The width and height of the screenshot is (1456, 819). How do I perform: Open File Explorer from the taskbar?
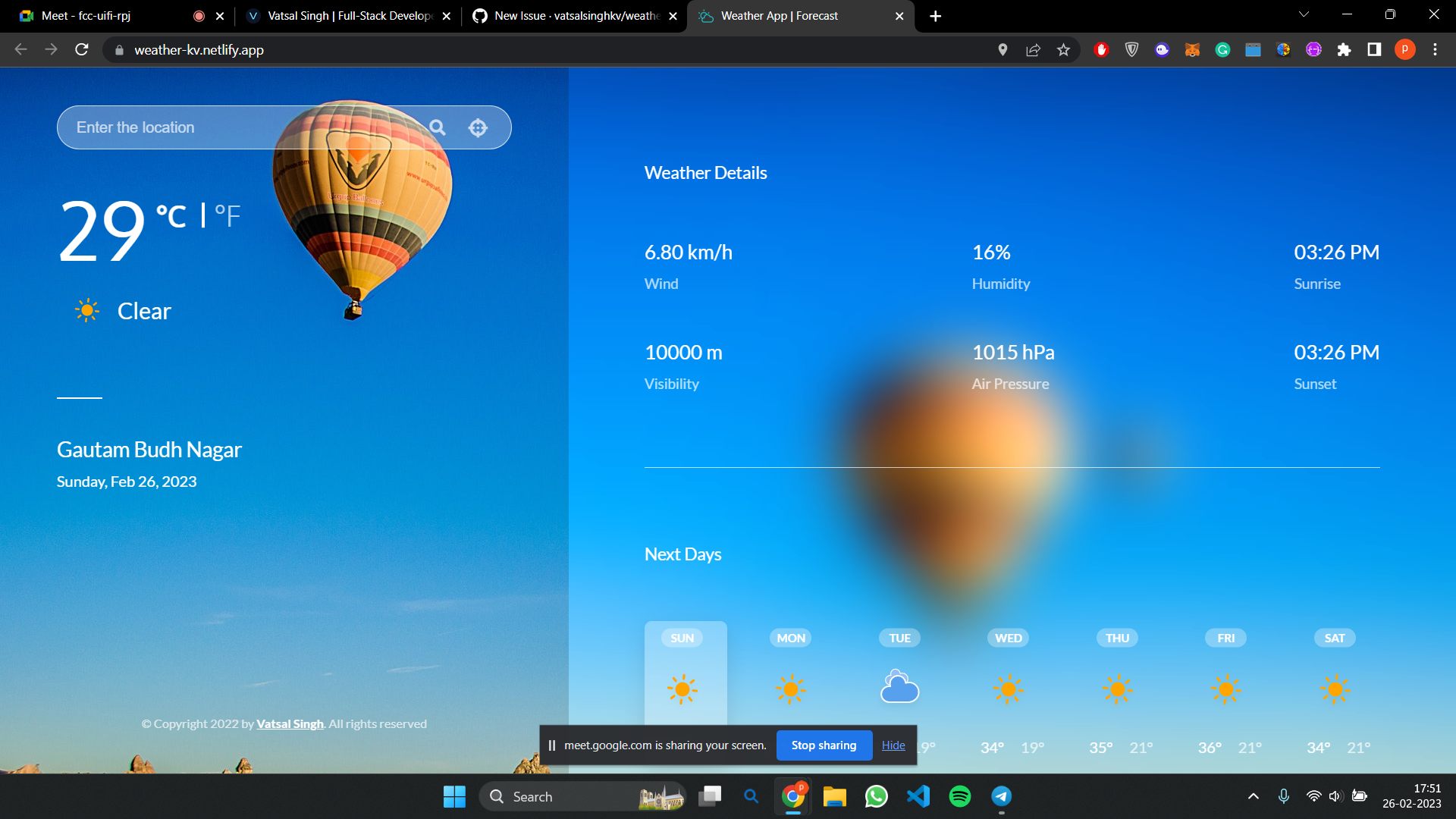coord(834,796)
